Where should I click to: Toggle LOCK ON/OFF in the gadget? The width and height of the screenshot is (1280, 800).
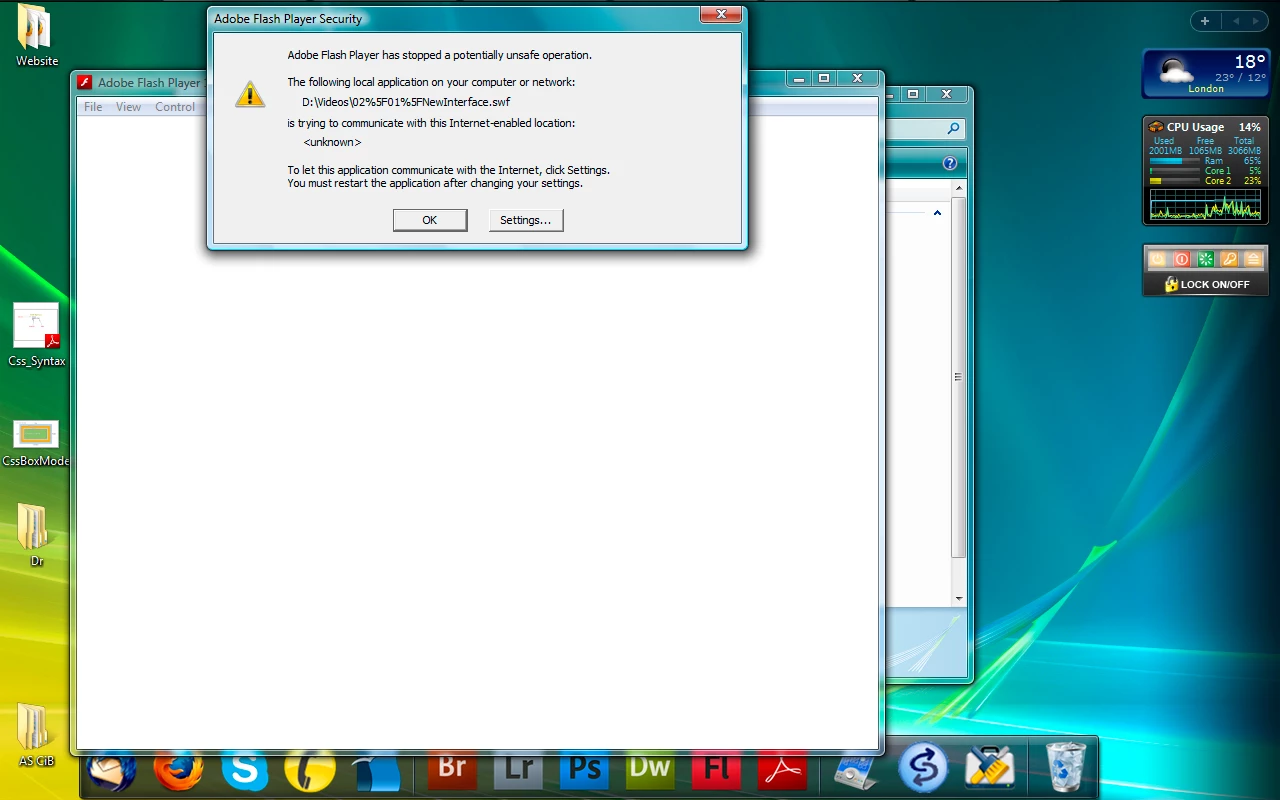[1206, 284]
